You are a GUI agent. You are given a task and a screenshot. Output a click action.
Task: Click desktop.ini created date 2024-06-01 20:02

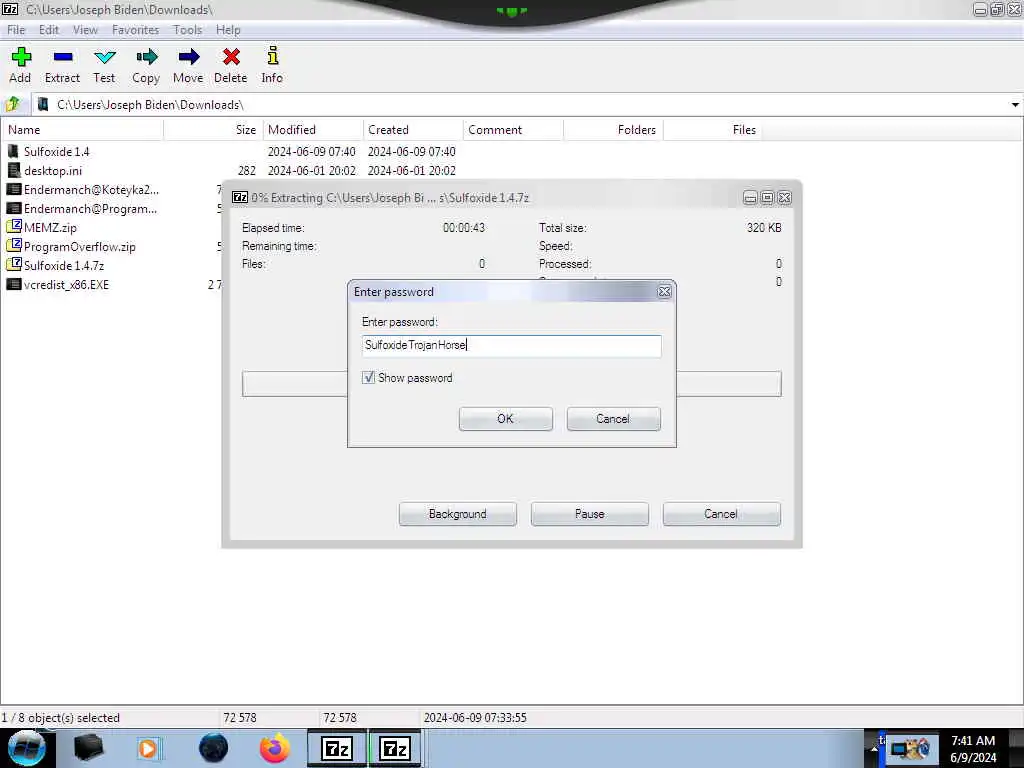pos(411,170)
